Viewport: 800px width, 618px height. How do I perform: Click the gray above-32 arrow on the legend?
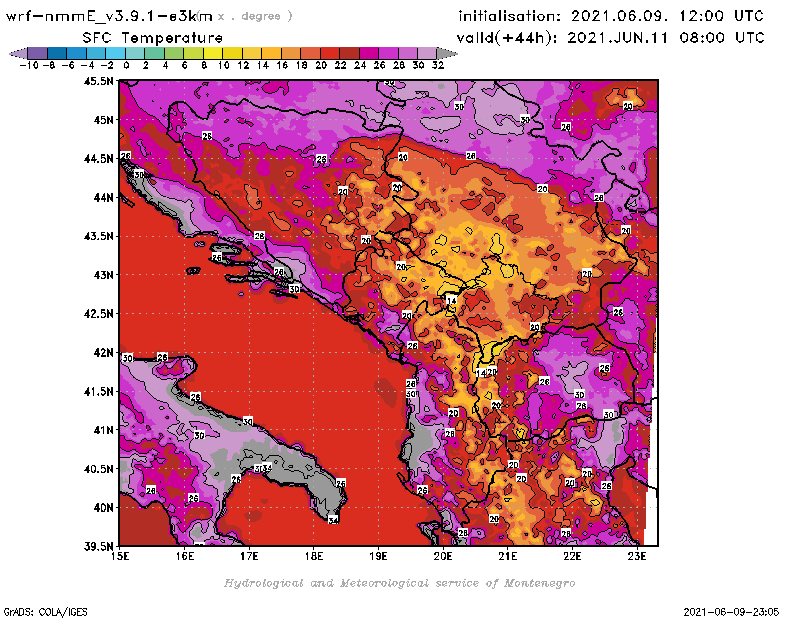coord(447,53)
